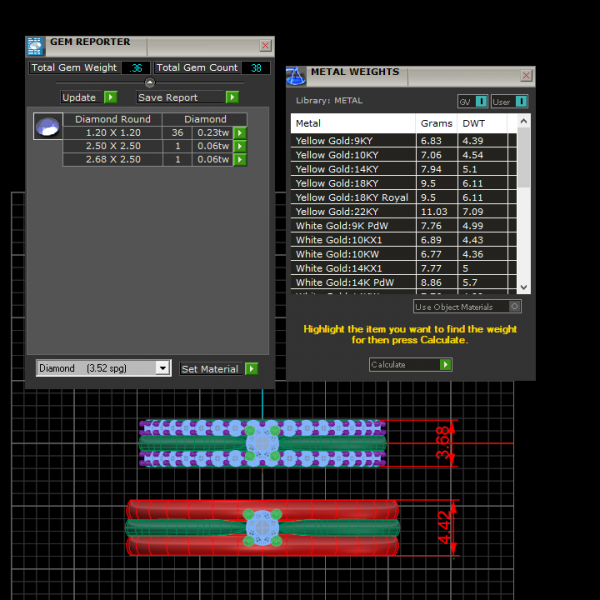
Task: Click the green arrow beside Save Report
Action: 232,97
